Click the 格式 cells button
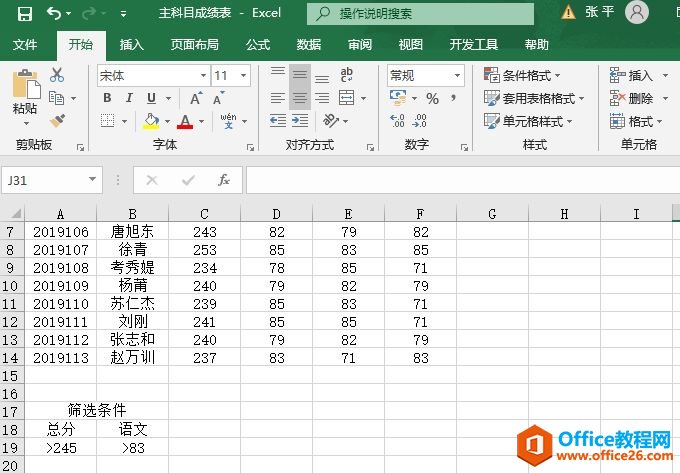The width and height of the screenshot is (680, 473). pos(636,121)
